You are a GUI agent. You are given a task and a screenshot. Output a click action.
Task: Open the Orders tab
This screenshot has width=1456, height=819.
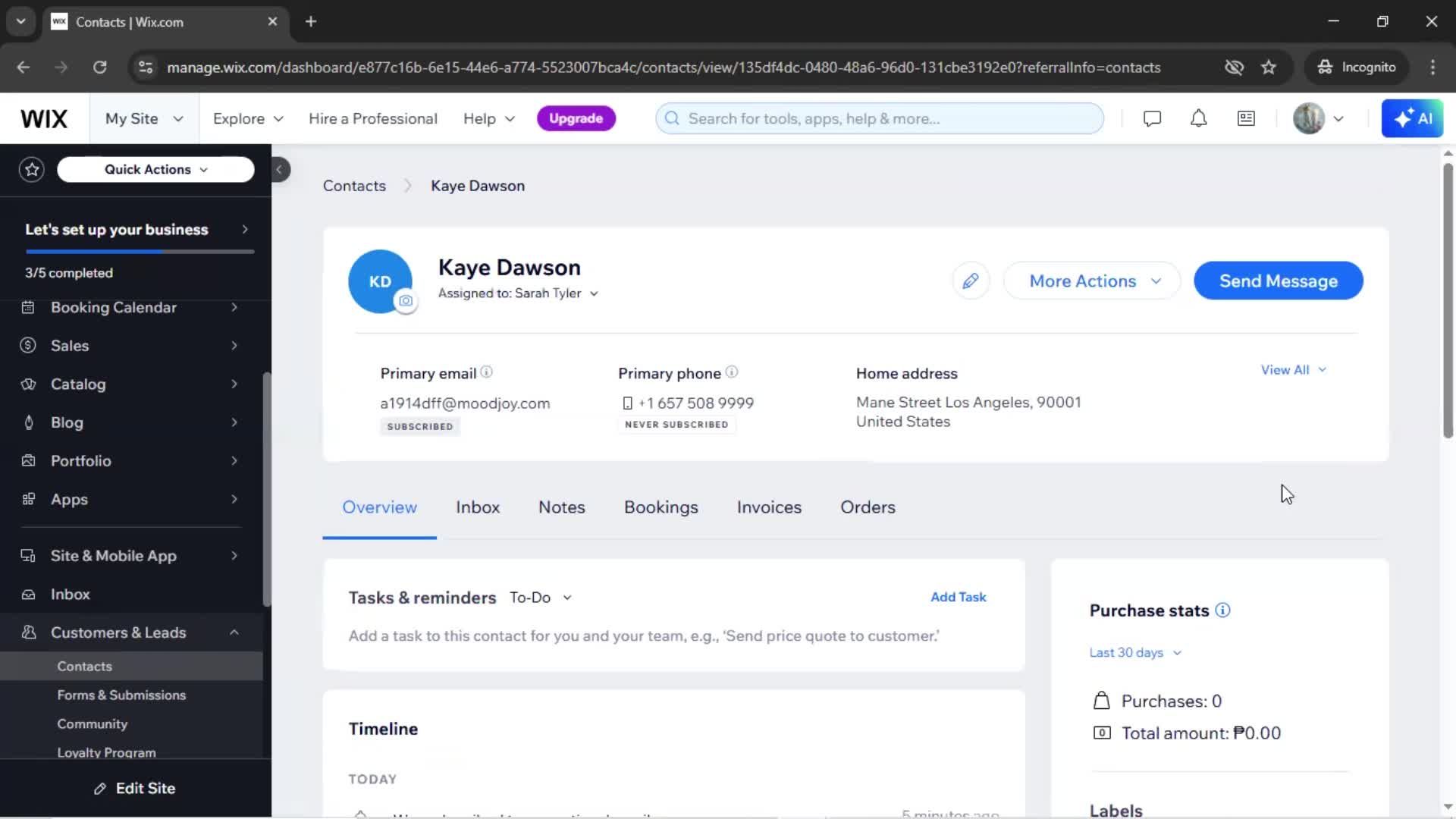click(868, 507)
